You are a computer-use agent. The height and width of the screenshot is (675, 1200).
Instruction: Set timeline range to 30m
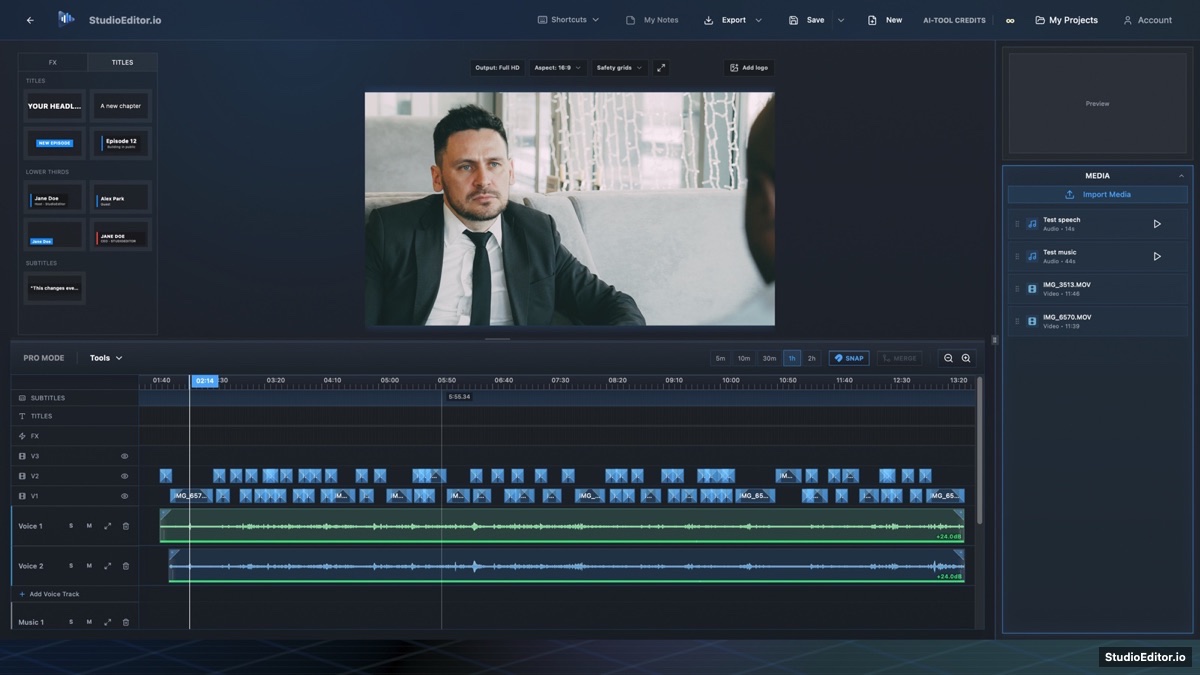(769, 358)
